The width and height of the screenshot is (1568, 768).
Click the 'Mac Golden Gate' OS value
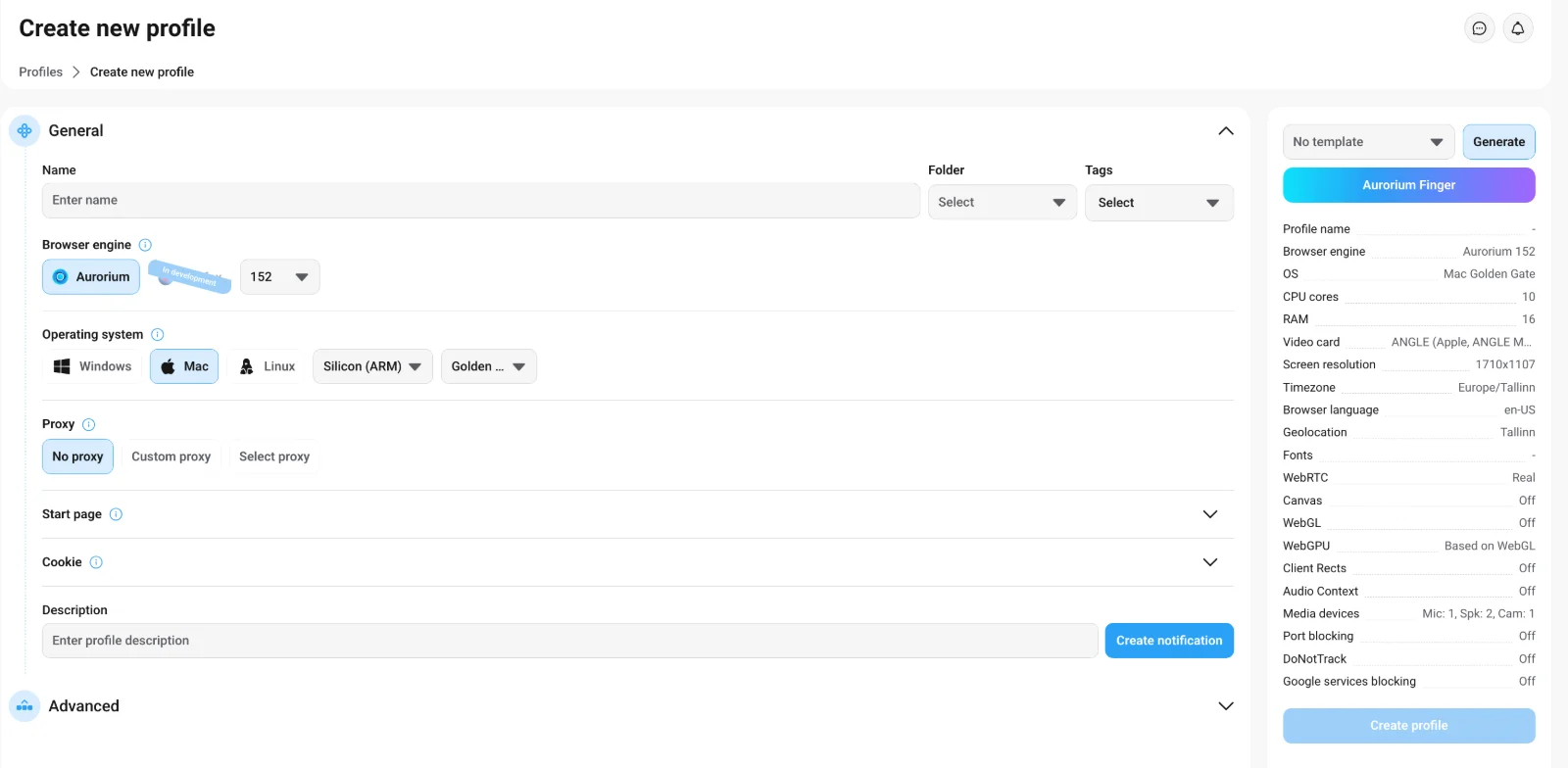coord(1489,274)
